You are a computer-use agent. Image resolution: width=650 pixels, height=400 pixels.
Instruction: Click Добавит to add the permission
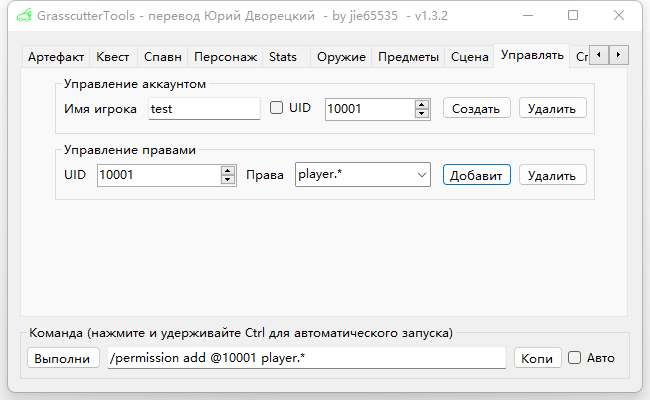coord(476,175)
